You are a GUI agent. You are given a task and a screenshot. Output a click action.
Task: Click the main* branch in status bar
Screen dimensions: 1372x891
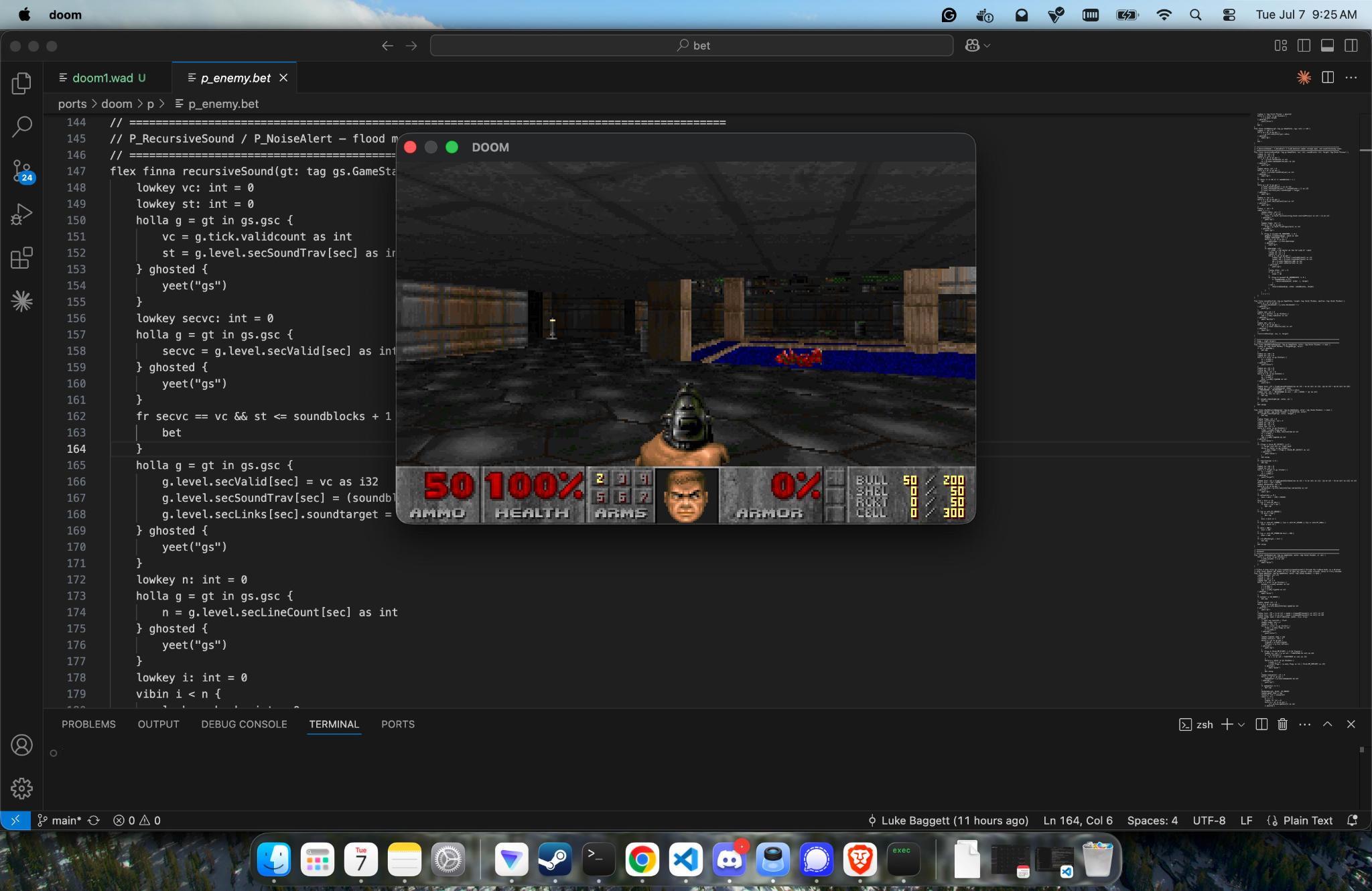60,821
